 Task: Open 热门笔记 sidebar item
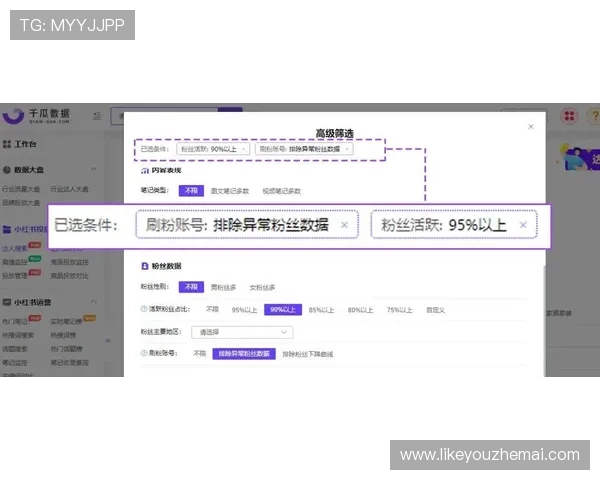click(15, 322)
